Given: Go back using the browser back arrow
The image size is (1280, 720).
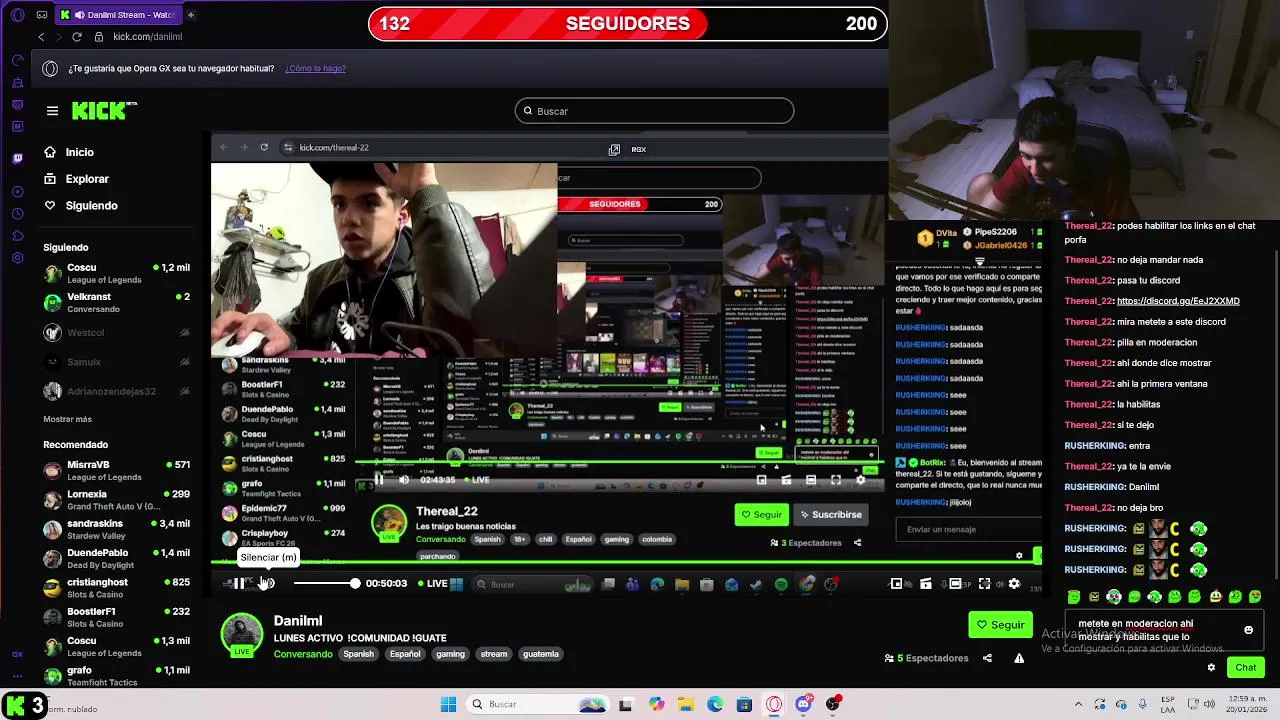Looking at the screenshot, I should click(x=41, y=37).
